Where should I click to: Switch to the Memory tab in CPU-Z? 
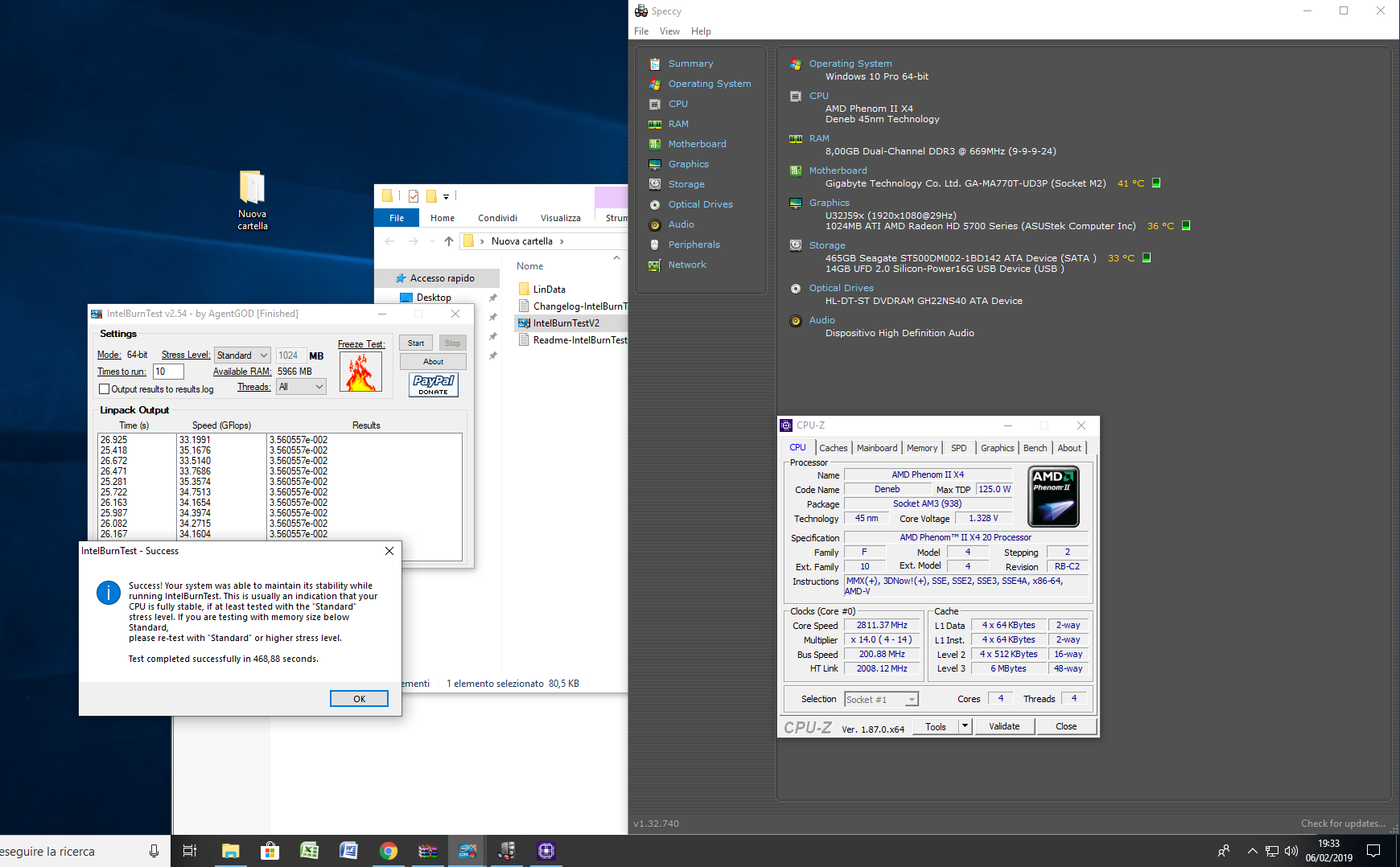pyautogui.click(x=922, y=448)
